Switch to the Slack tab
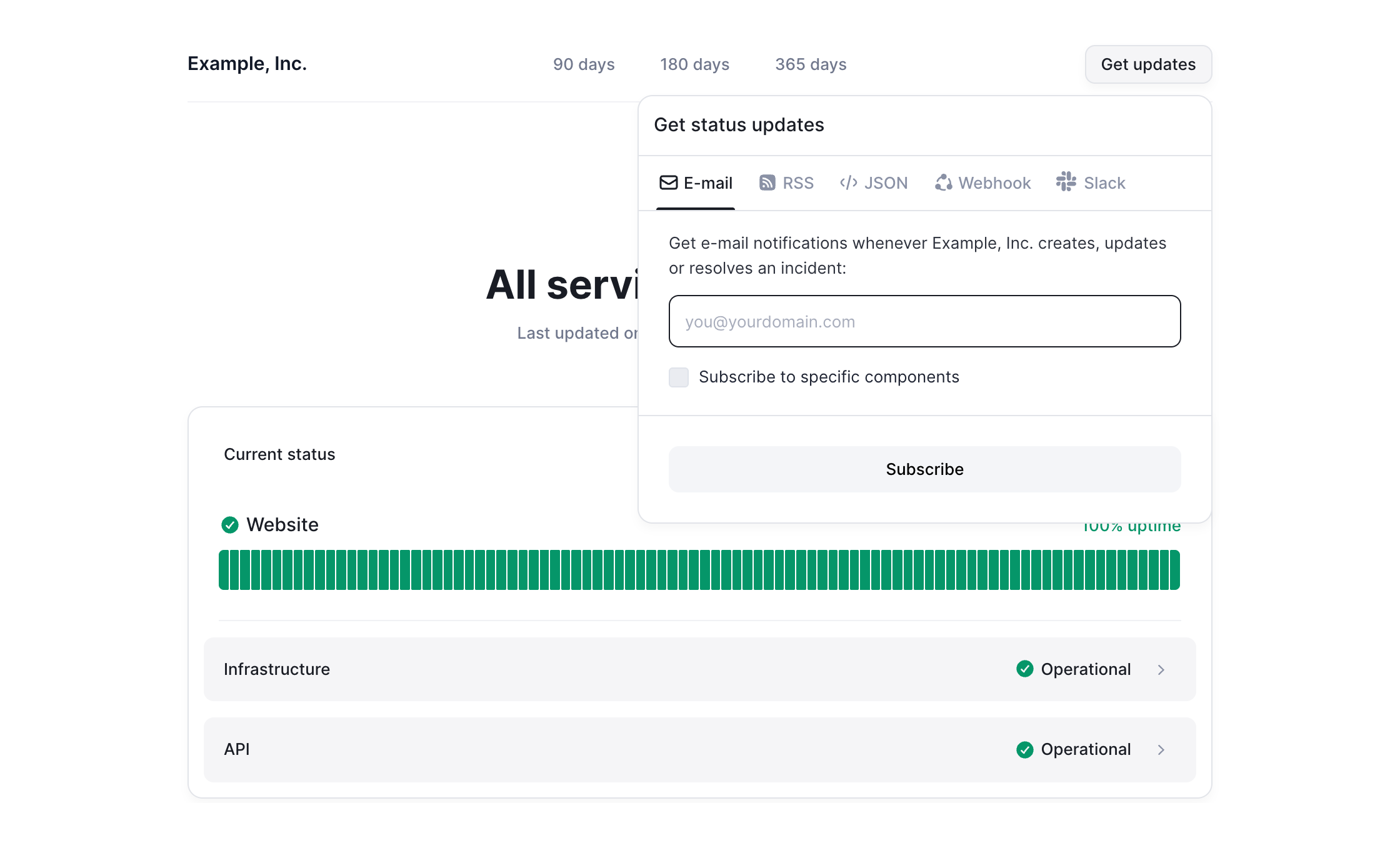 coord(1091,183)
